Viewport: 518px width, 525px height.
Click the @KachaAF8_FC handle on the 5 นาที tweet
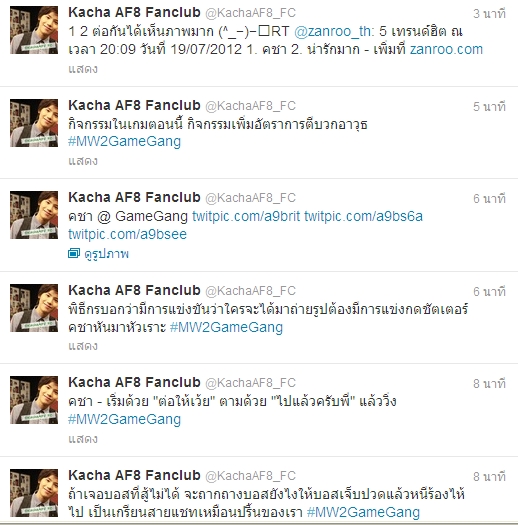250,106
